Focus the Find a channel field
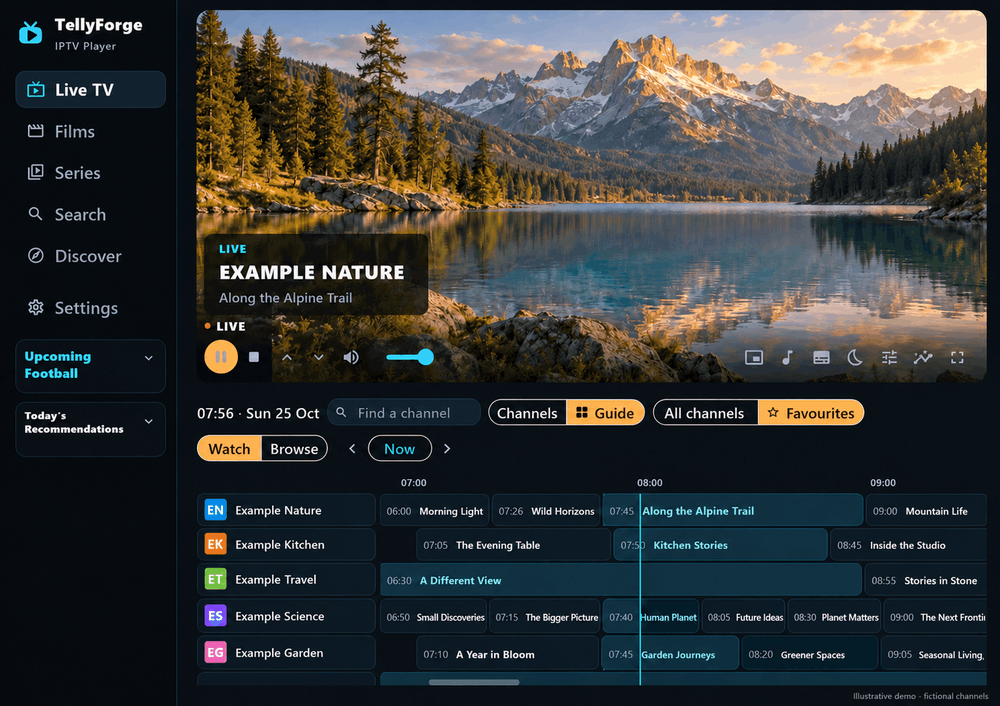This screenshot has height=706, width=1000. point(404,413)
